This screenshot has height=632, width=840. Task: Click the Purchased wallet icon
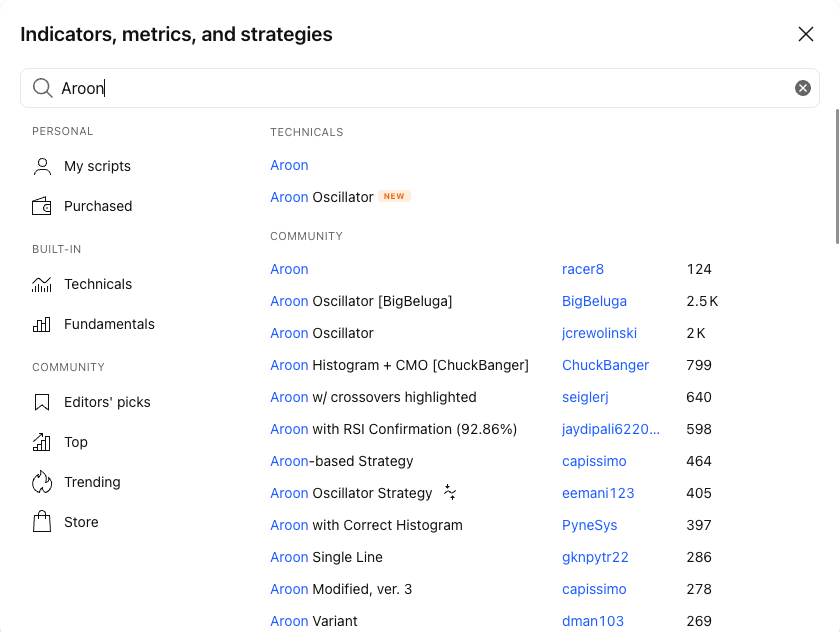click(x=42, y=206)
